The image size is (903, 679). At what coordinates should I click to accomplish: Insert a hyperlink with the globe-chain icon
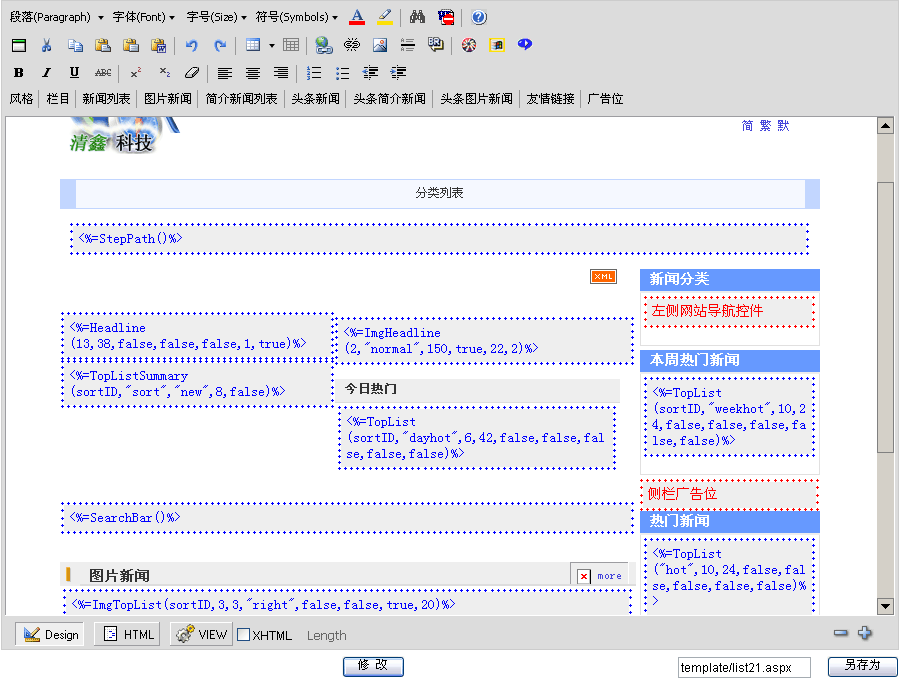[x=324, y=45]
